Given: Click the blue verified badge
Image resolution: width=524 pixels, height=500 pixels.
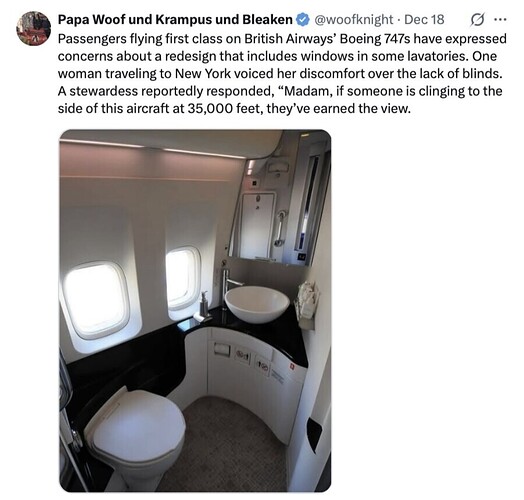Looking at the screenshot, I should pyautogui.click(x=302, y=20).
